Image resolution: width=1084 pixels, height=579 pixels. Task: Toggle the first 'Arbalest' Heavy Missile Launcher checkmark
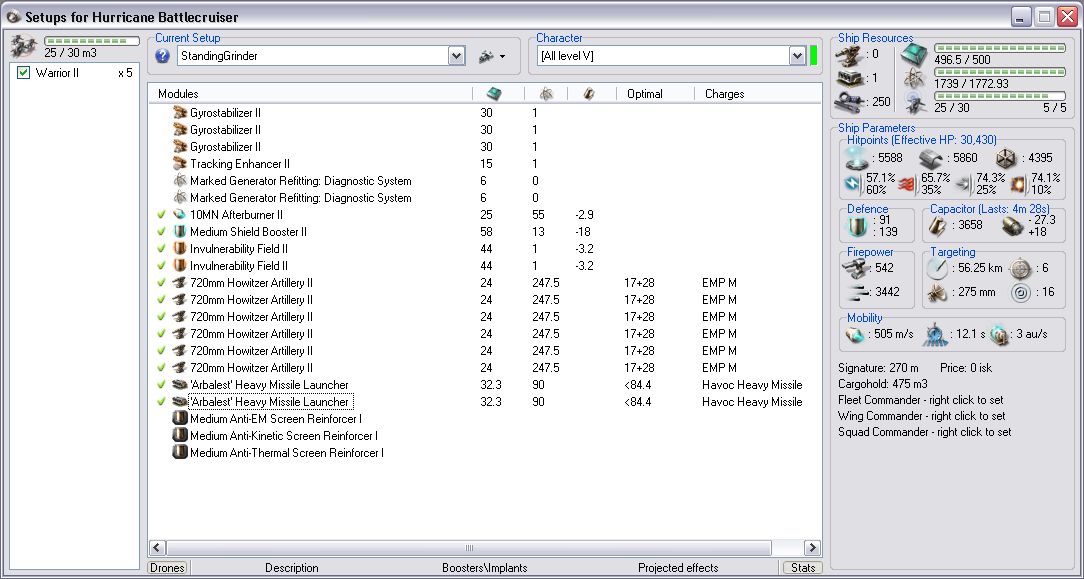(x=161, y=385)
